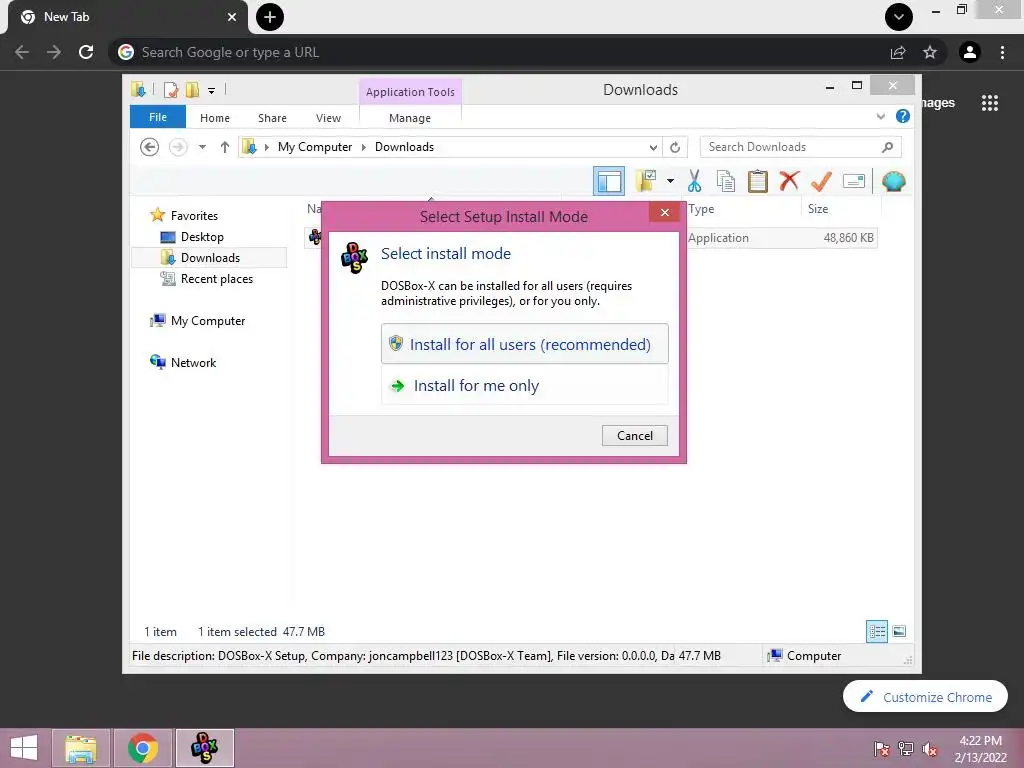The width and height of the screenshot is (1024, 768).
Task: Open the Customize Quick Access Toolbar dropdown
Action: click(212, 90)
